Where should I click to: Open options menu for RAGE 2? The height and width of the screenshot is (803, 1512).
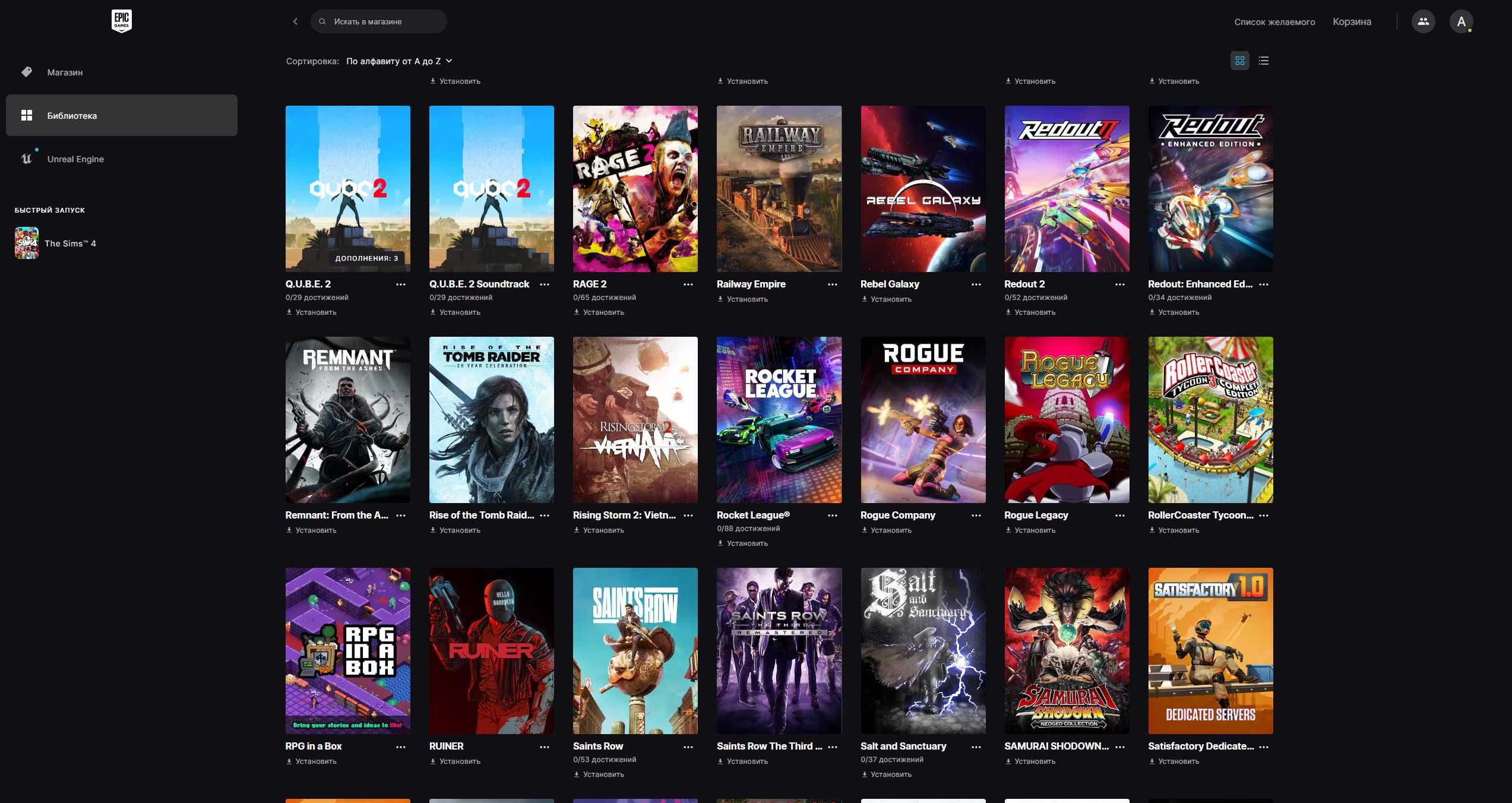coord(688,284)
